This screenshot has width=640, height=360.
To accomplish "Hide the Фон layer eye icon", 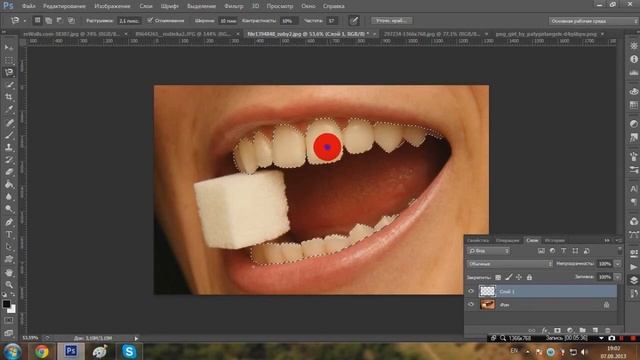I will pos(471,304).
